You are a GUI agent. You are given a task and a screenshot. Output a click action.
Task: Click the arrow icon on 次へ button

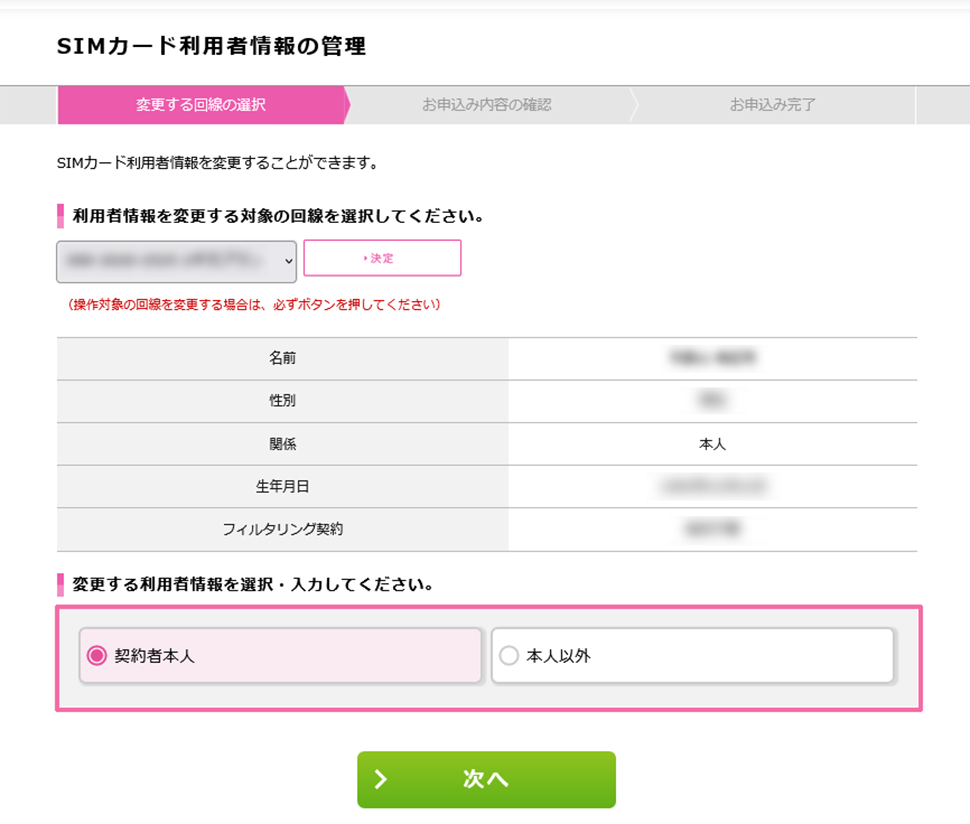(x=380, y=780)
